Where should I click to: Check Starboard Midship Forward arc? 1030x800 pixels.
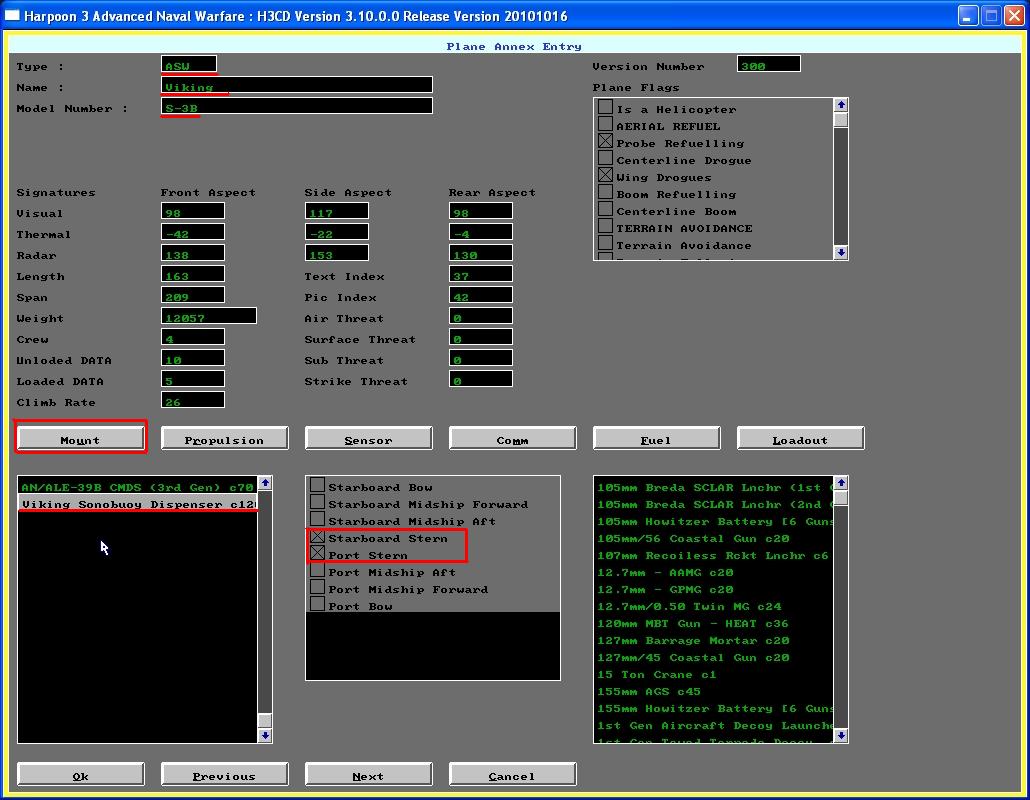click(x=317, y=502)
